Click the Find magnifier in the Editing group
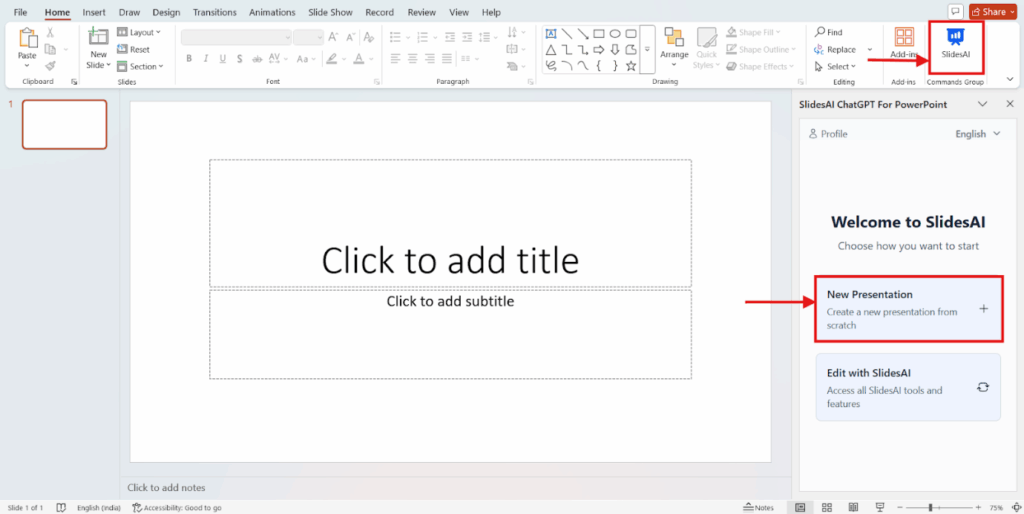 pyautogui.click(x=821, y=32)
